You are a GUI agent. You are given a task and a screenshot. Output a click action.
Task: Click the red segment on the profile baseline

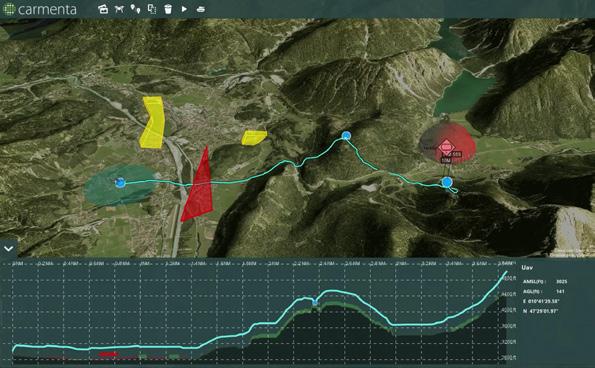point(108,354)
